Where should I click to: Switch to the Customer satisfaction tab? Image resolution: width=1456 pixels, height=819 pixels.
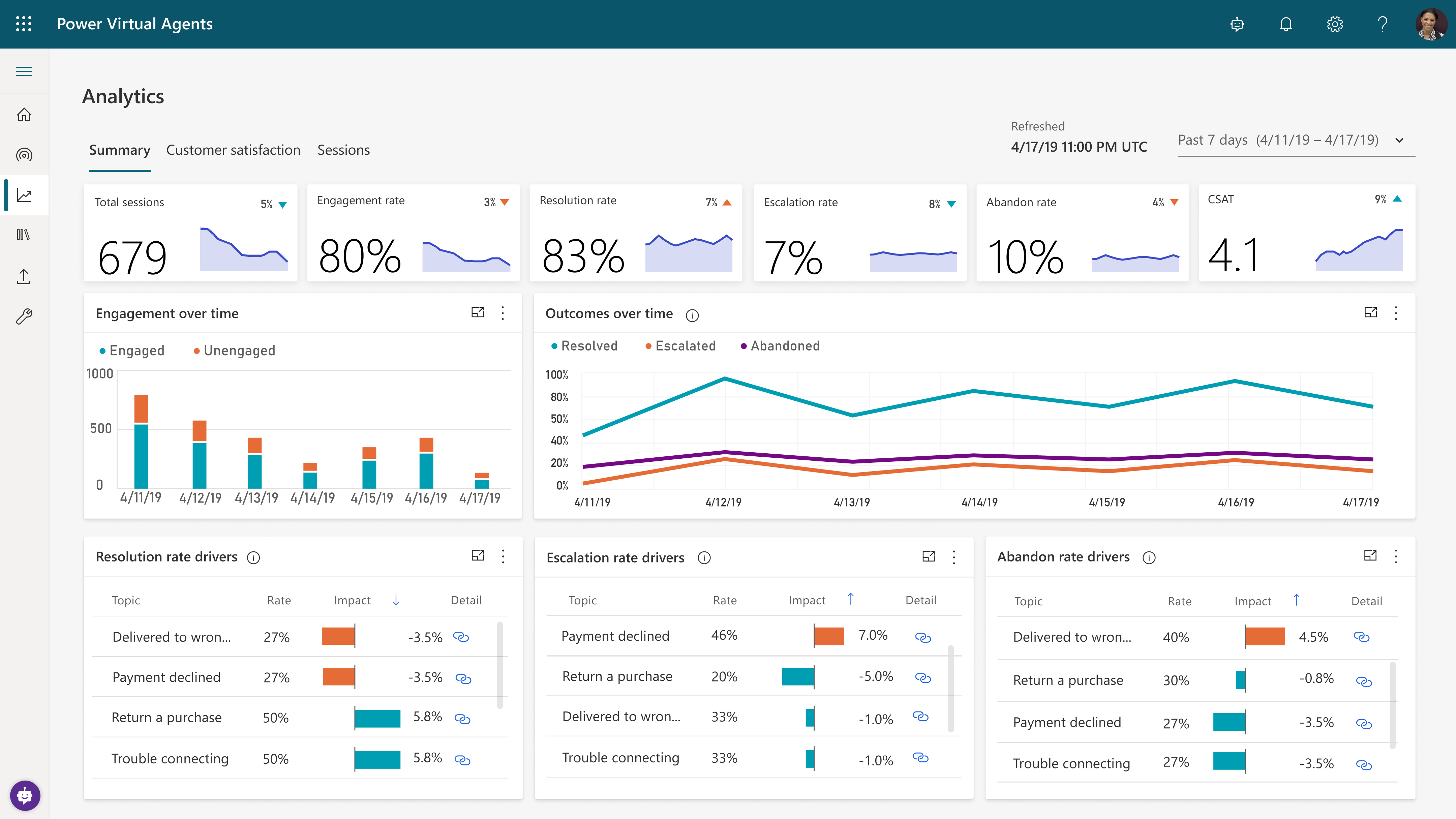233,150
